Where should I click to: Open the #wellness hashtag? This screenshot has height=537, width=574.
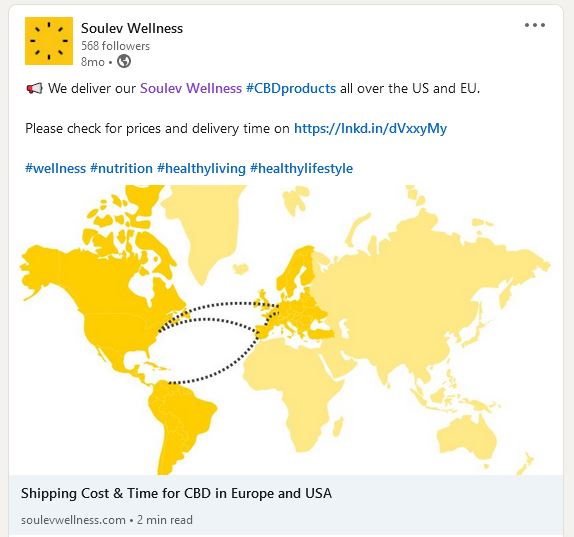point(55,168)
